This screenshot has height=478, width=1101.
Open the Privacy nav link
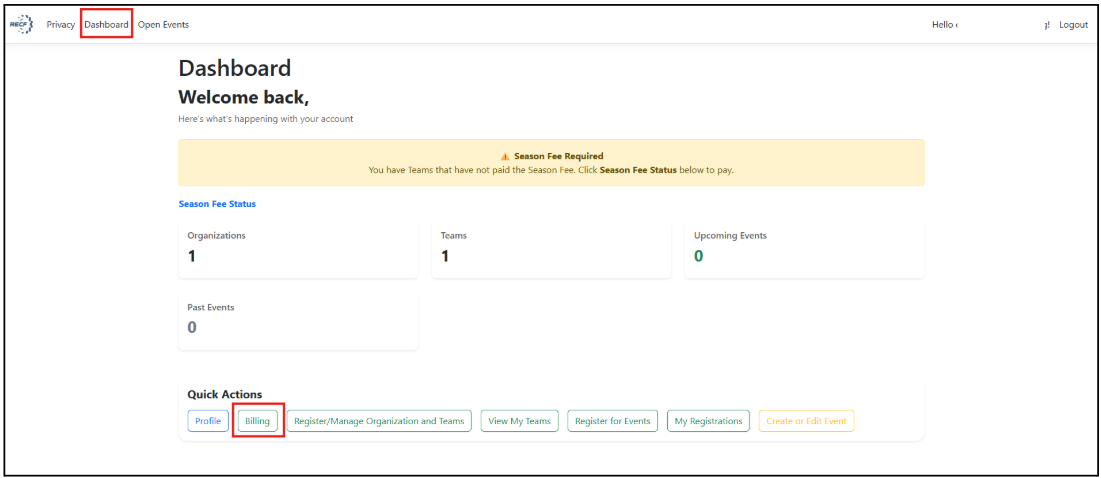60,25
